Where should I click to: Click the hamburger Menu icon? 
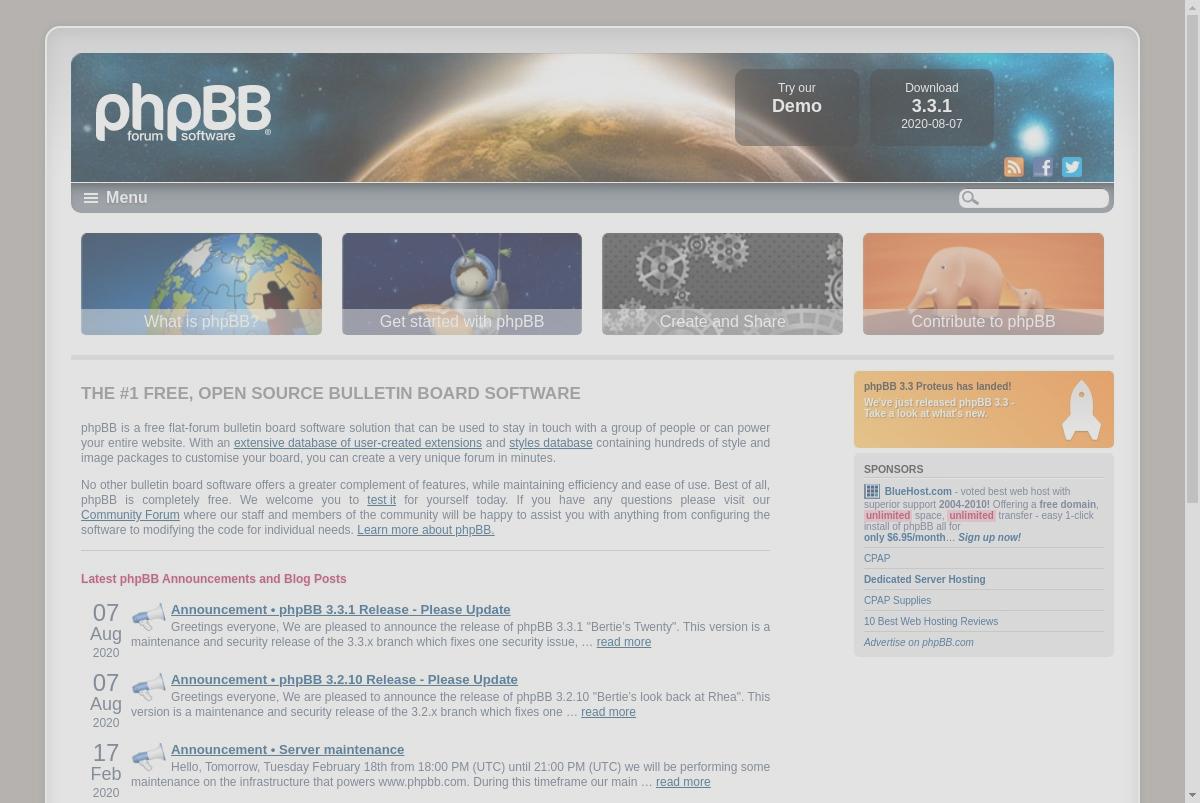(x=91, y=198)
